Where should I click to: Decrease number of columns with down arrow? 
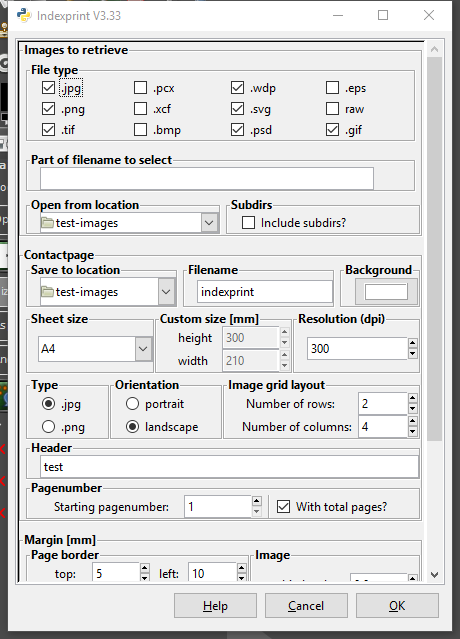pos(413,432)
